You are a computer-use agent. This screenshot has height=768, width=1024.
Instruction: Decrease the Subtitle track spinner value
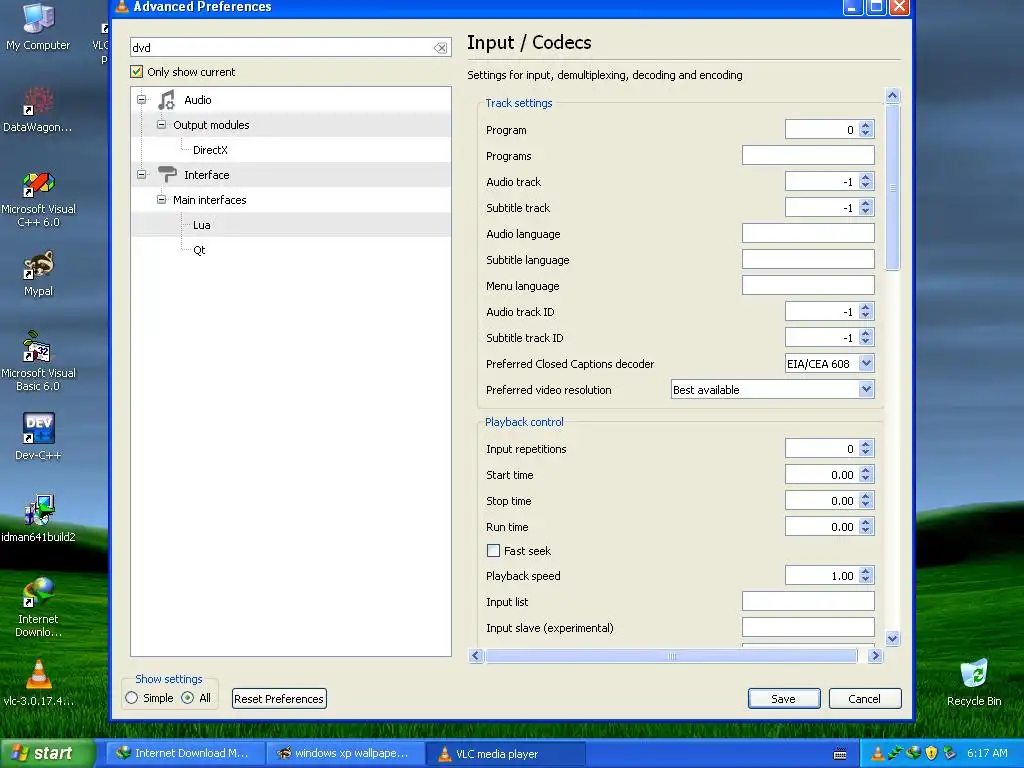coord(866,212)
